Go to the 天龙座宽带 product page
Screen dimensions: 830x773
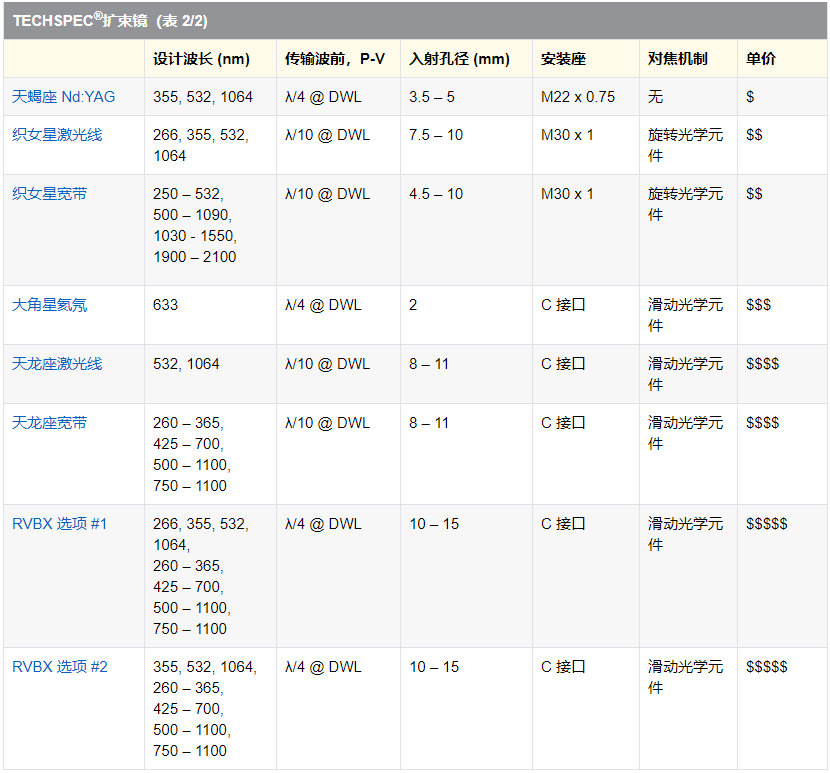[x=49, y=422]
